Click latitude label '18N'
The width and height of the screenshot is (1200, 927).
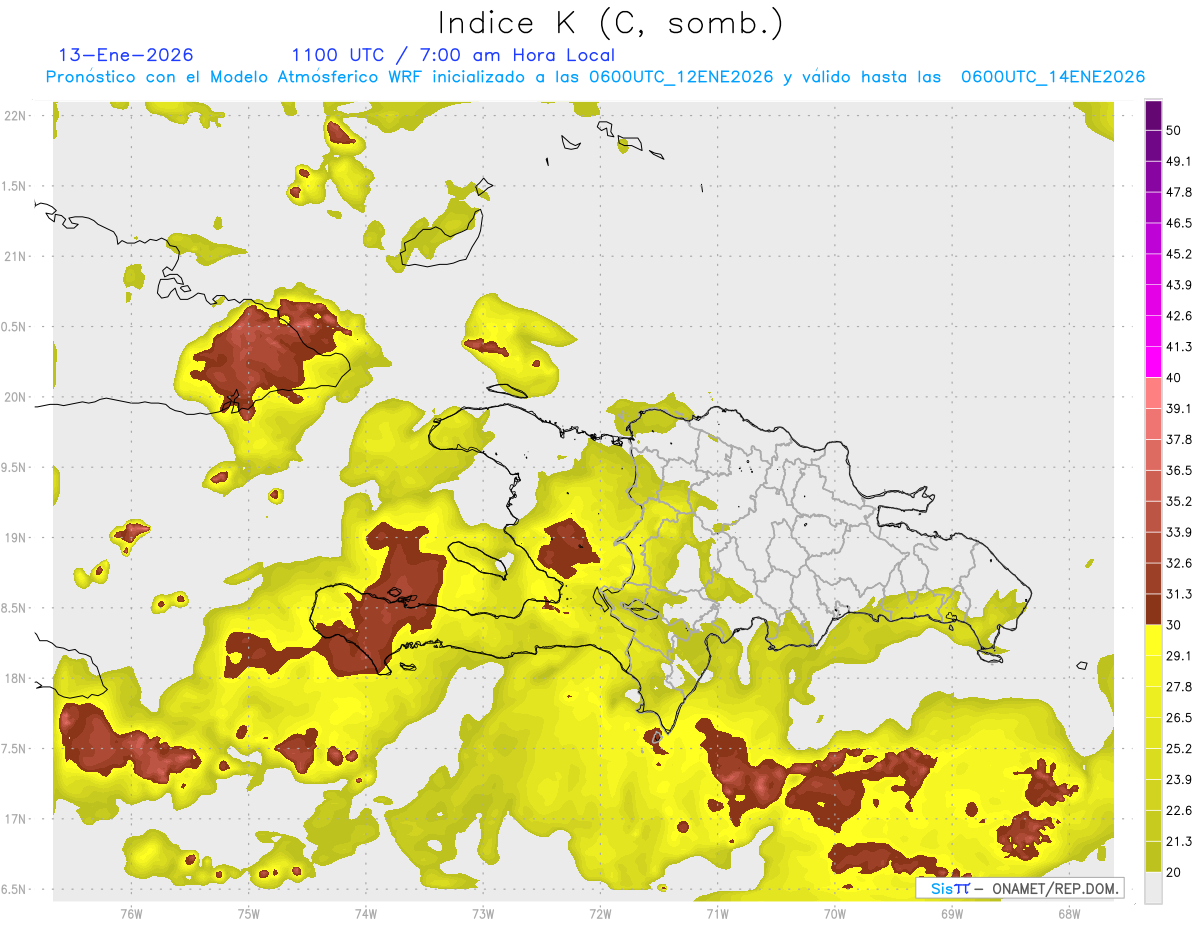pyautogui.click(x=15, y=678)
